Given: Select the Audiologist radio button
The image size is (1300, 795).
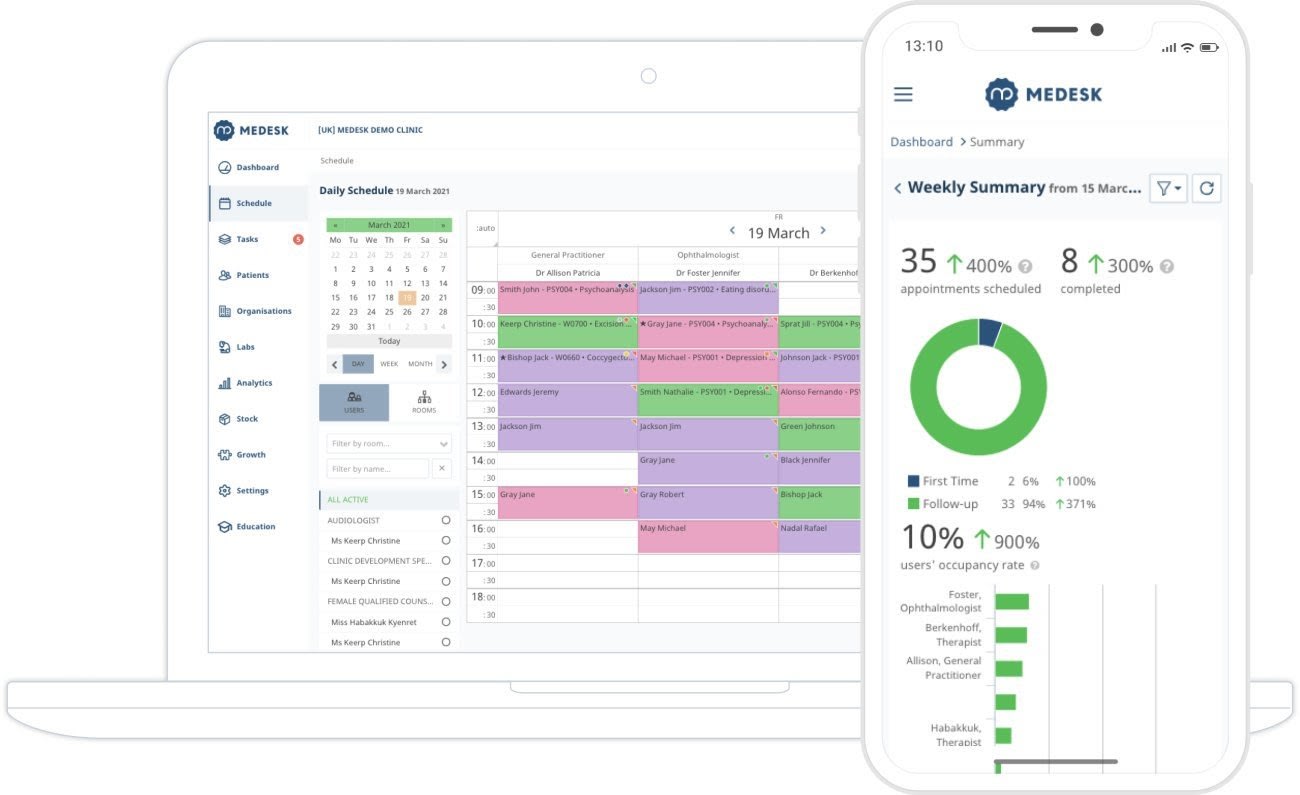Looking at the screenshot, I should [445, 520].
